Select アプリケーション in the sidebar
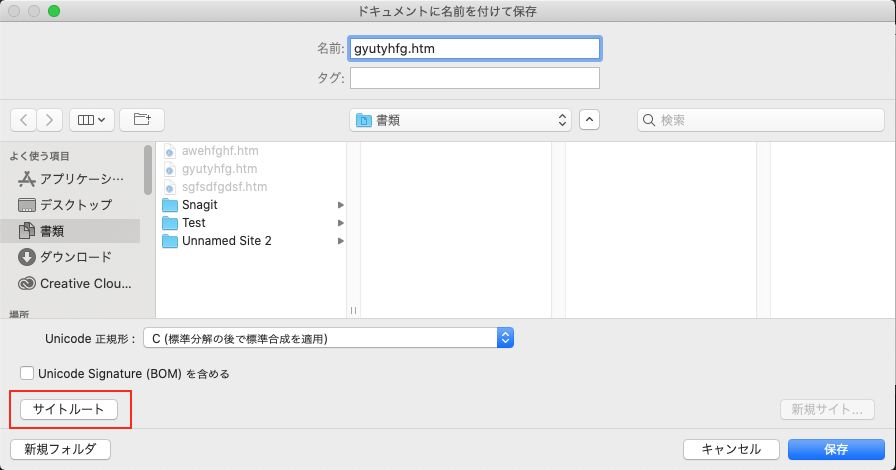Viewport: 896px width, 470px height. (x=71, y=179)
